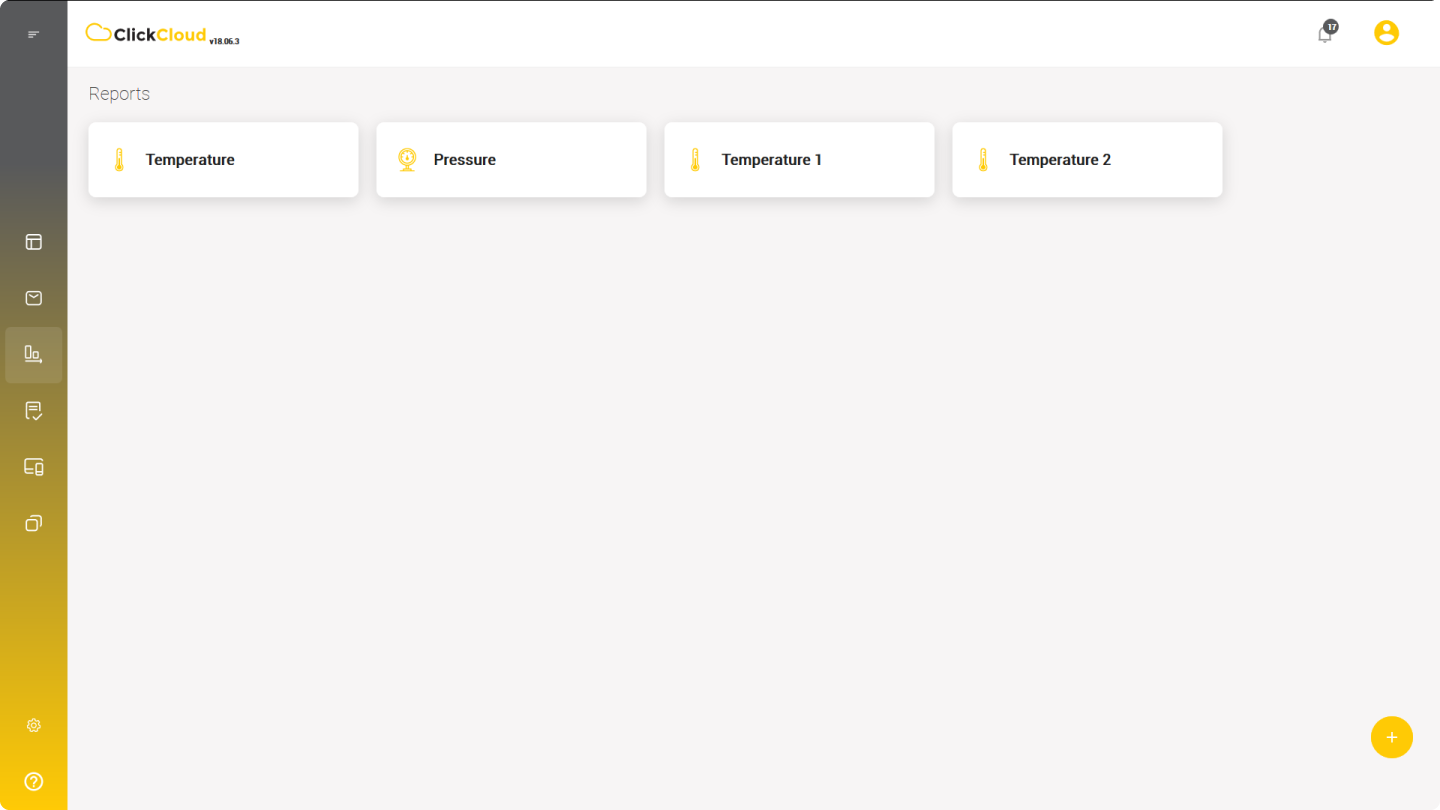Open the user profile avatar
1440x810 pixels.
click(1386, 33)
